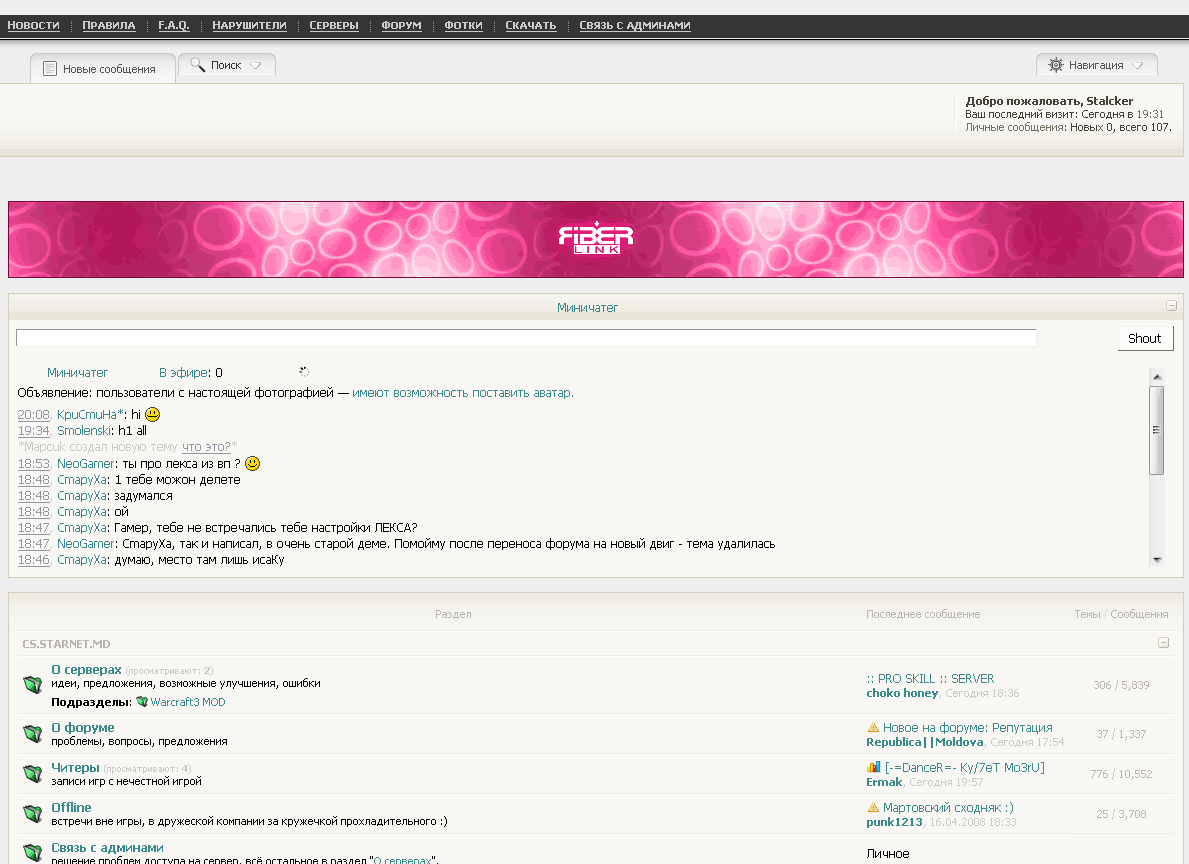
Task: Open СВЯЗЬ С АДМИНАМИ menu item
Action: pyautogui.click(x=635, y=25)
